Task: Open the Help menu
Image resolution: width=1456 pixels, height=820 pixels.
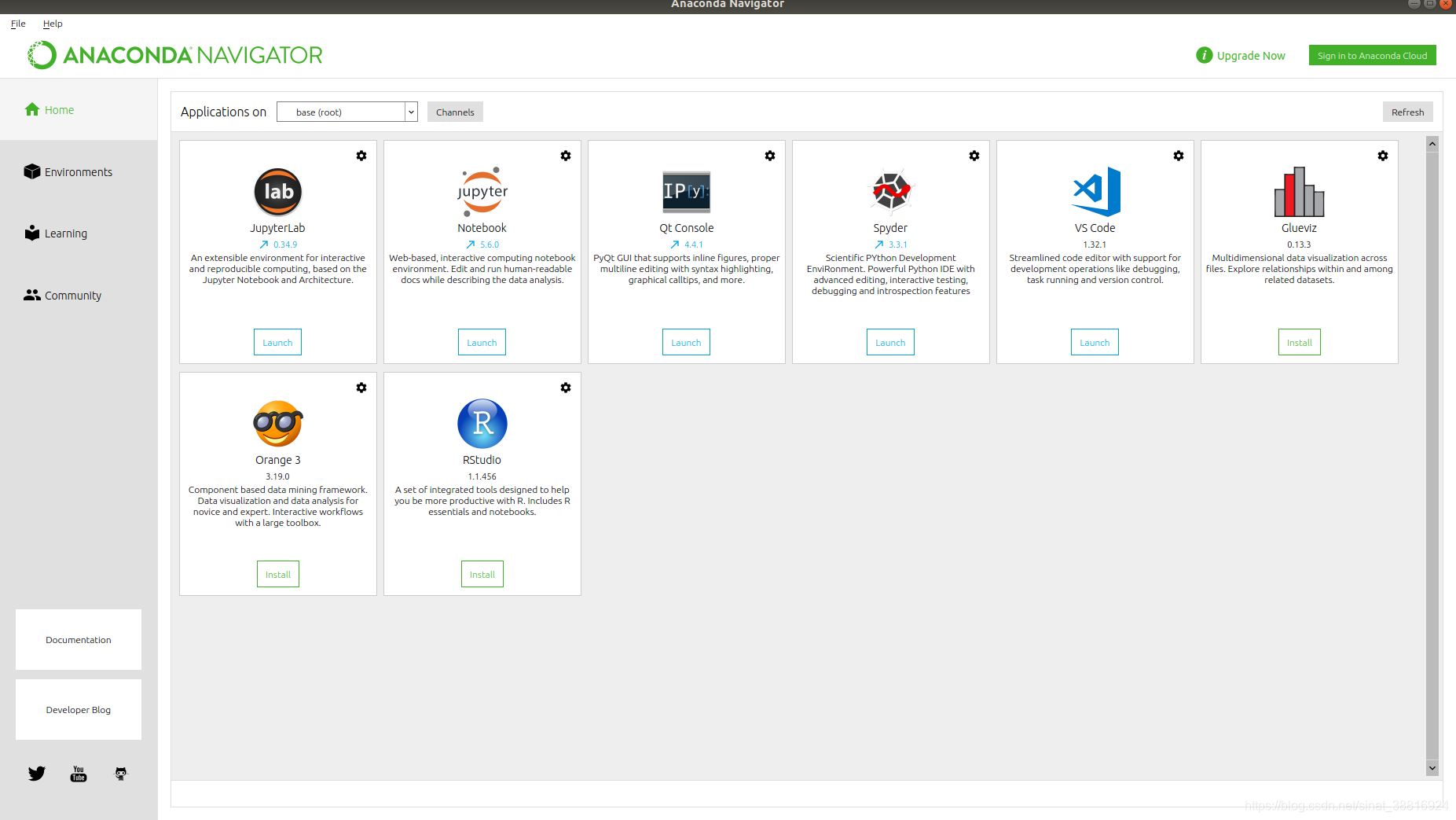Action: (53, 24)
